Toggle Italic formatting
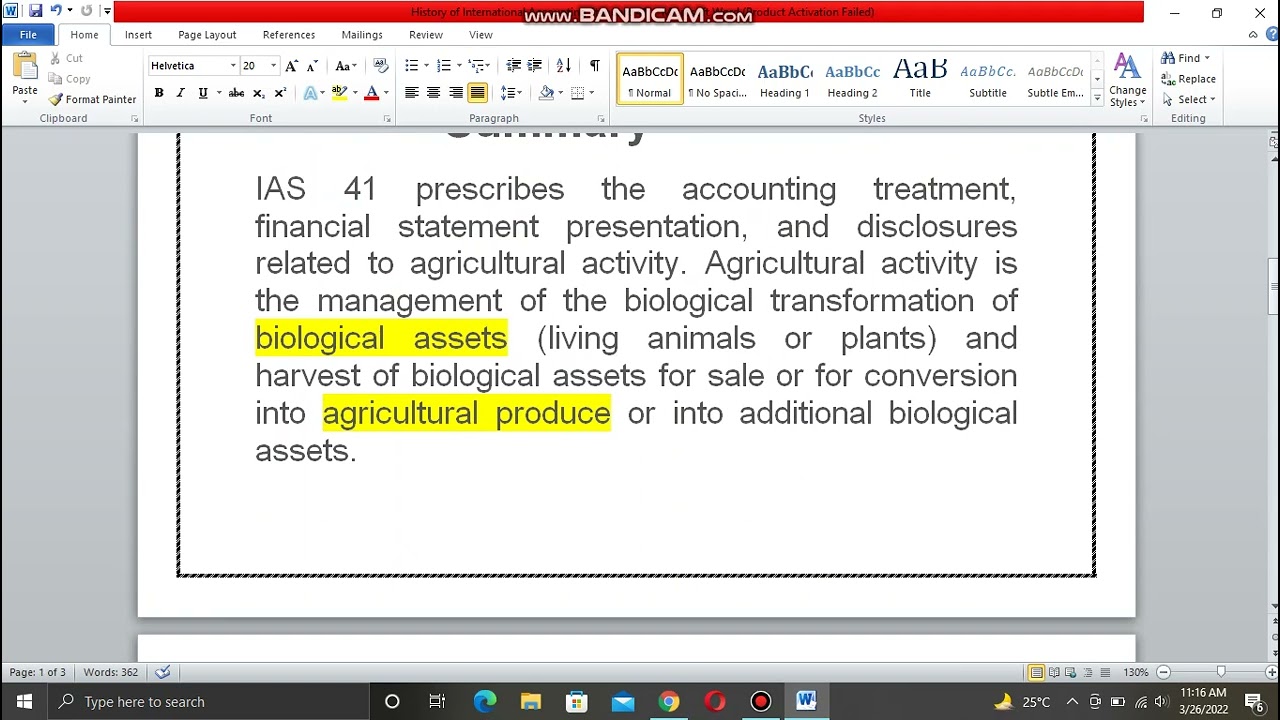 coord(180,93)
